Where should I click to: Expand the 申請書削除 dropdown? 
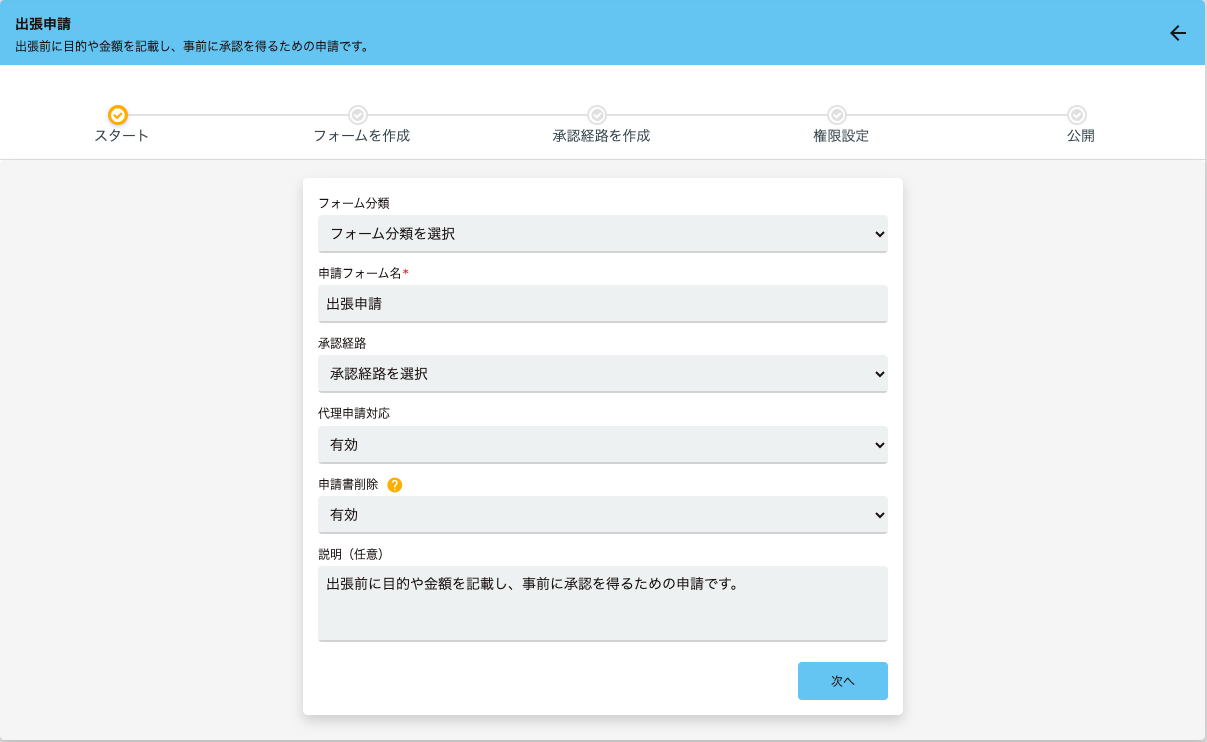(602, 514)
